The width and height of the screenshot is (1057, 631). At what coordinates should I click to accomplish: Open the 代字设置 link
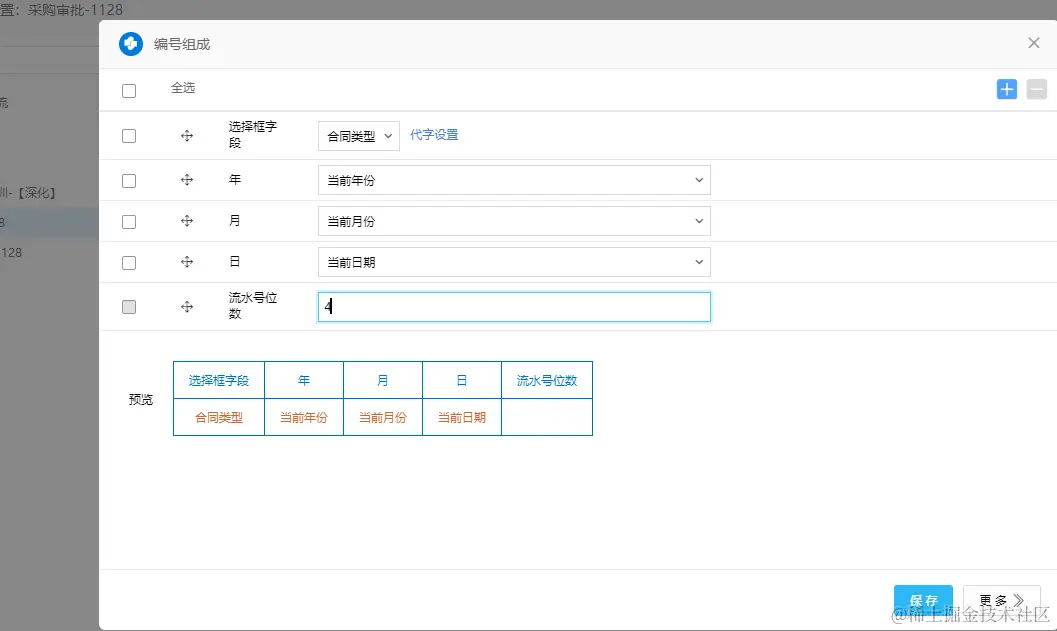click(x=434, y=135)
